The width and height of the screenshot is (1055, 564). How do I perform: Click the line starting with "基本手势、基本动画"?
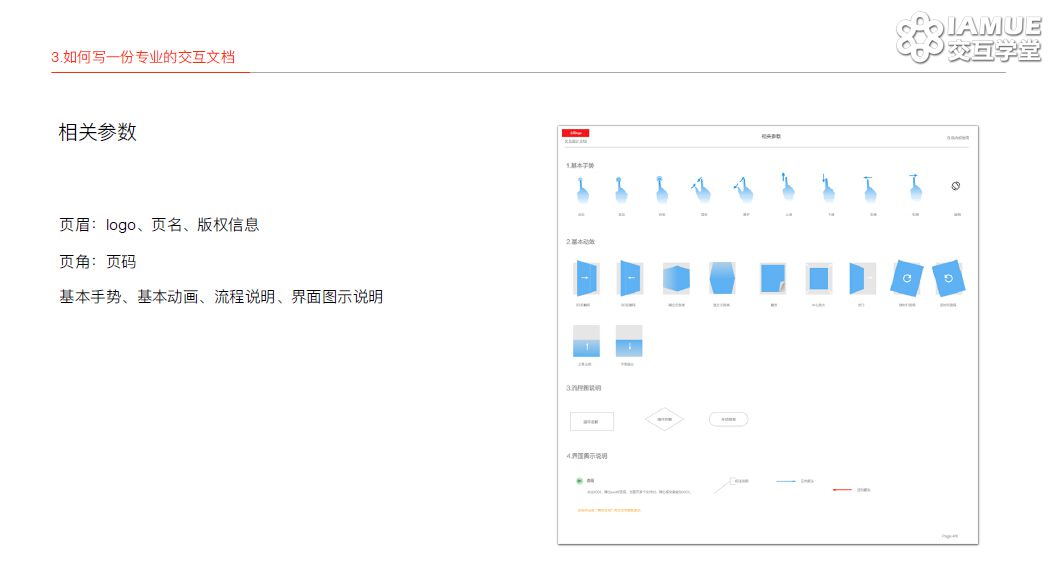tap(221, 297)
